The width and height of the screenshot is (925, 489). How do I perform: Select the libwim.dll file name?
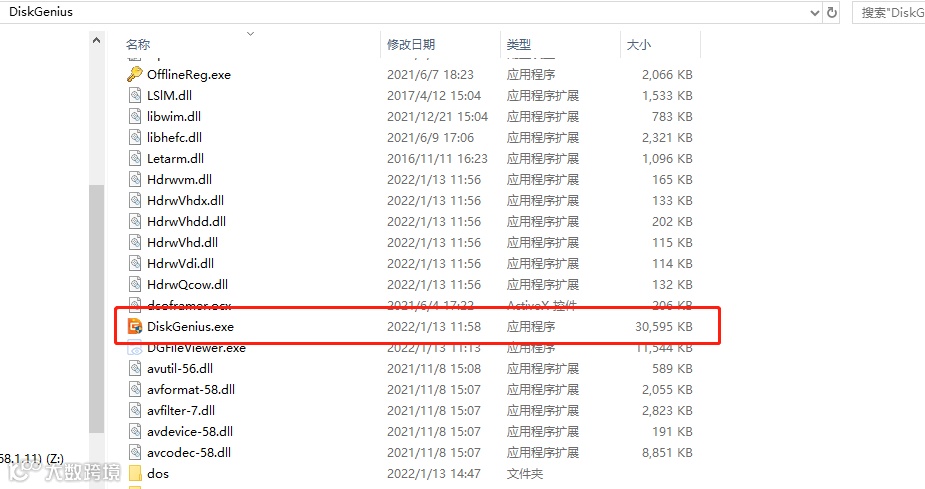point(174,116)
